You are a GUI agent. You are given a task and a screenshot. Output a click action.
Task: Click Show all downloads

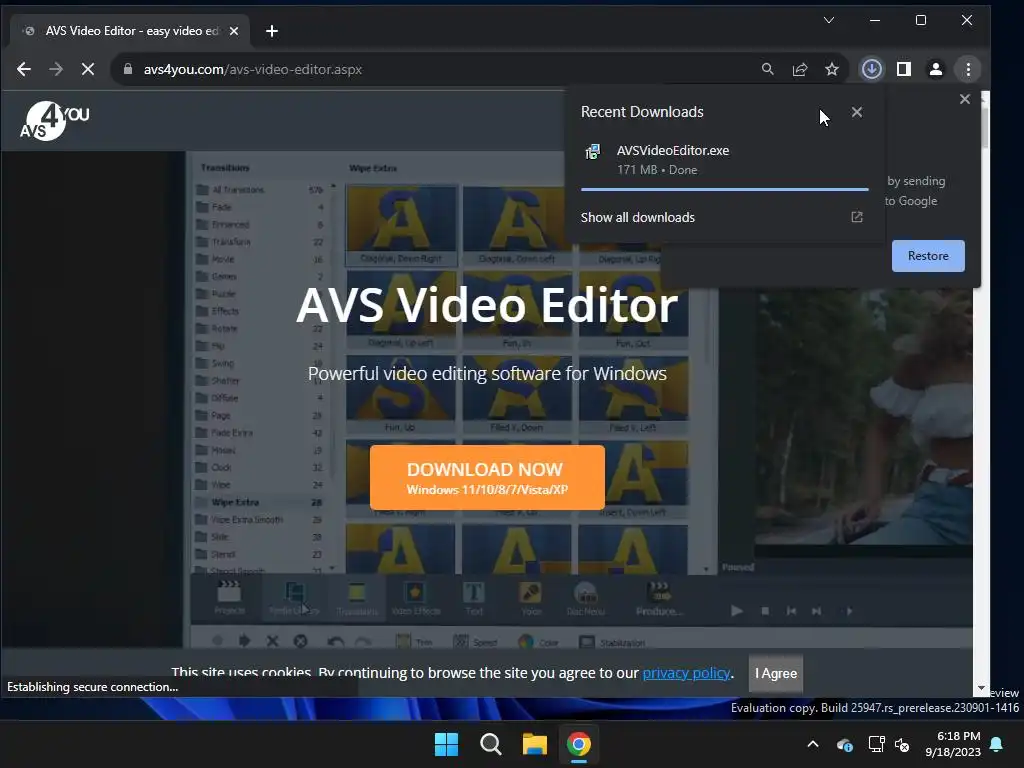[637, 217]
